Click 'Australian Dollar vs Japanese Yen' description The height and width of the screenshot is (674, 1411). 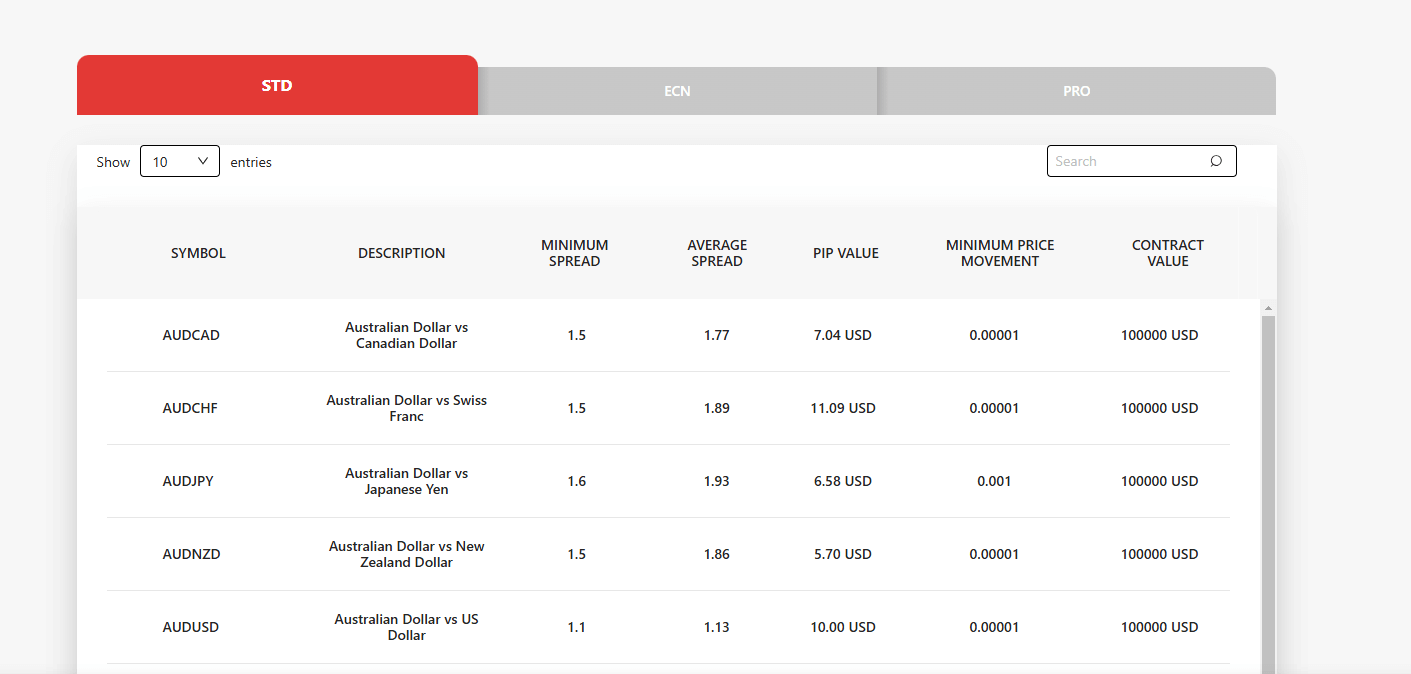(x=406, y=481)
